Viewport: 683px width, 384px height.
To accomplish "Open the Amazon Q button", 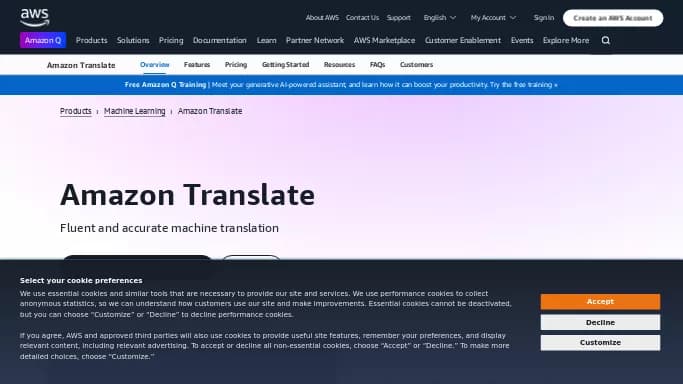I will (x=43, y=40).
